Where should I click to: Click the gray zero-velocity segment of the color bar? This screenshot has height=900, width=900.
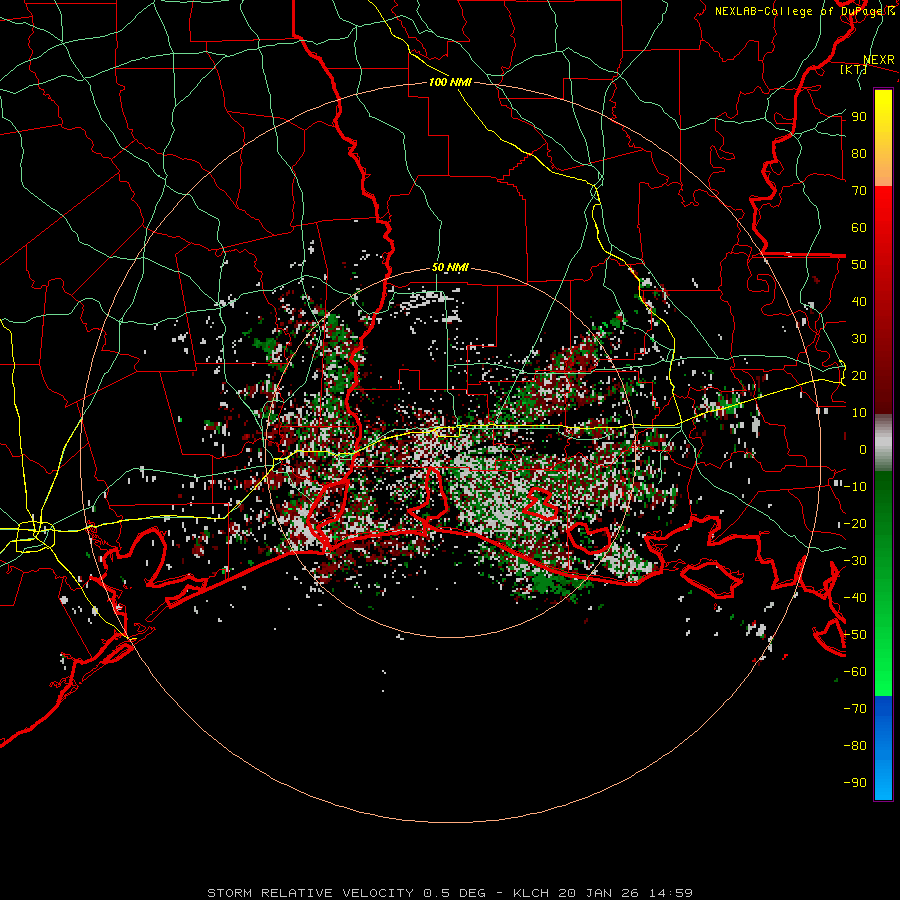click(883, 443)
